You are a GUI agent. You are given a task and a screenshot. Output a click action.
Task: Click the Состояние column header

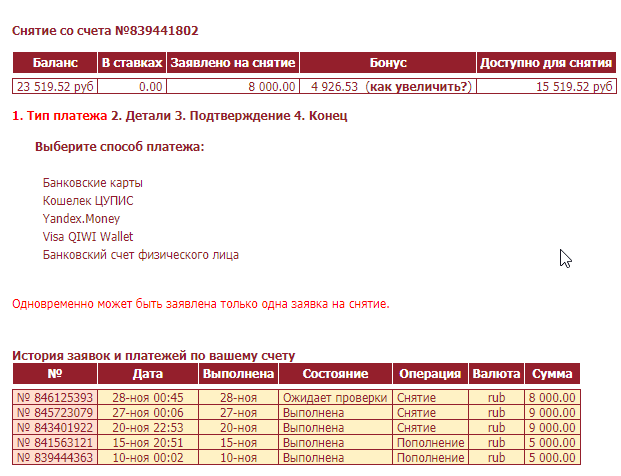335,374
